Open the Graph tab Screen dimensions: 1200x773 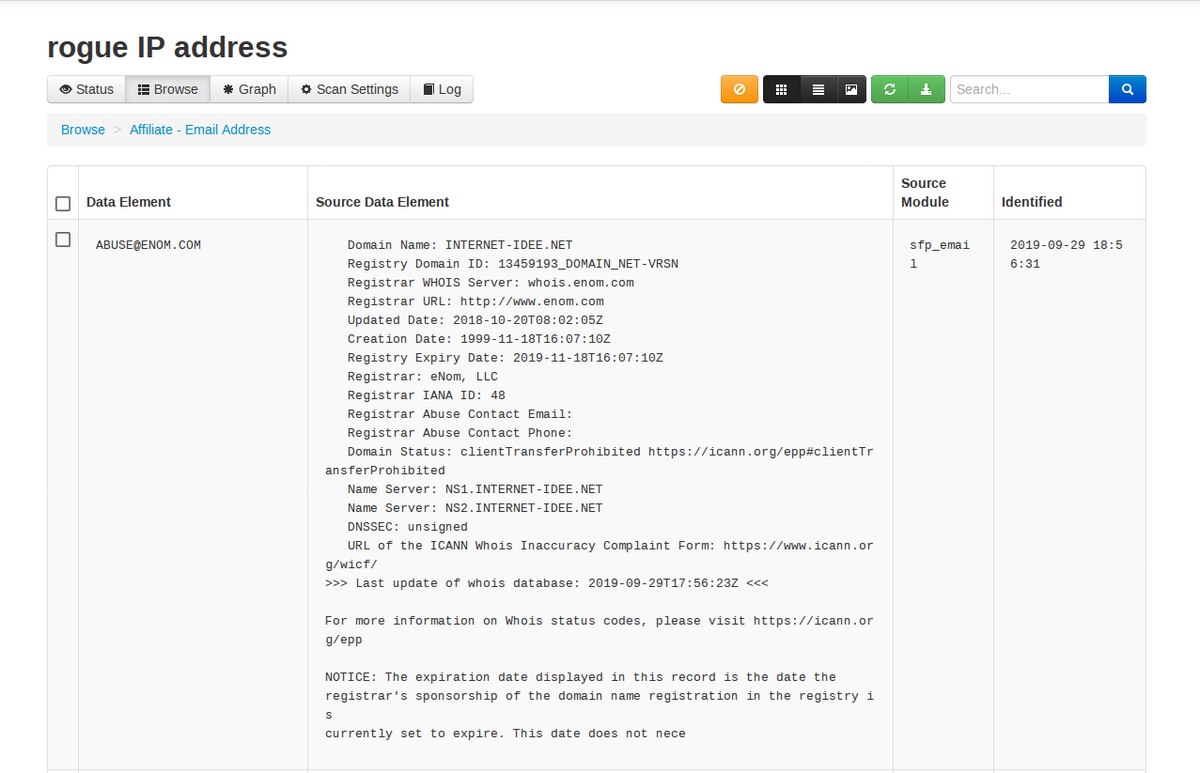[x=249, y=89]
